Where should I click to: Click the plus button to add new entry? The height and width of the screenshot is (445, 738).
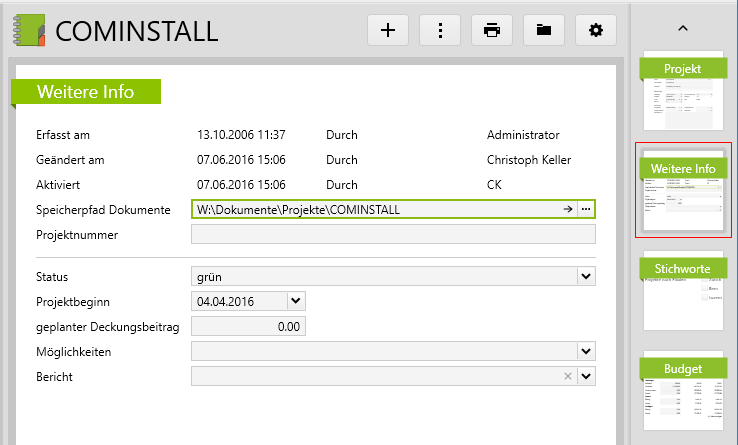coord(388,30)
